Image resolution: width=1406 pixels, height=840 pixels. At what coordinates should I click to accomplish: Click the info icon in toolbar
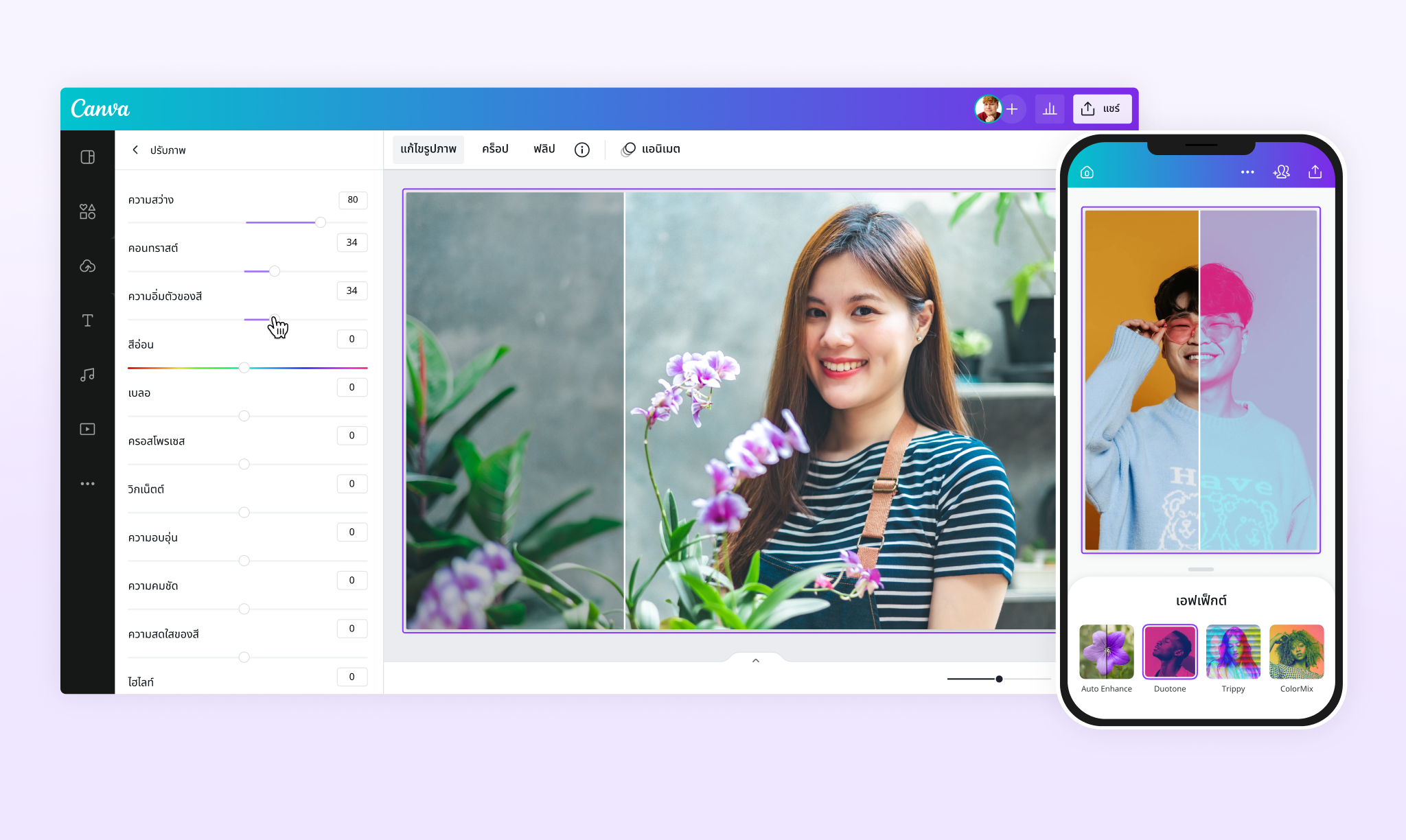[x=581, y=150]
